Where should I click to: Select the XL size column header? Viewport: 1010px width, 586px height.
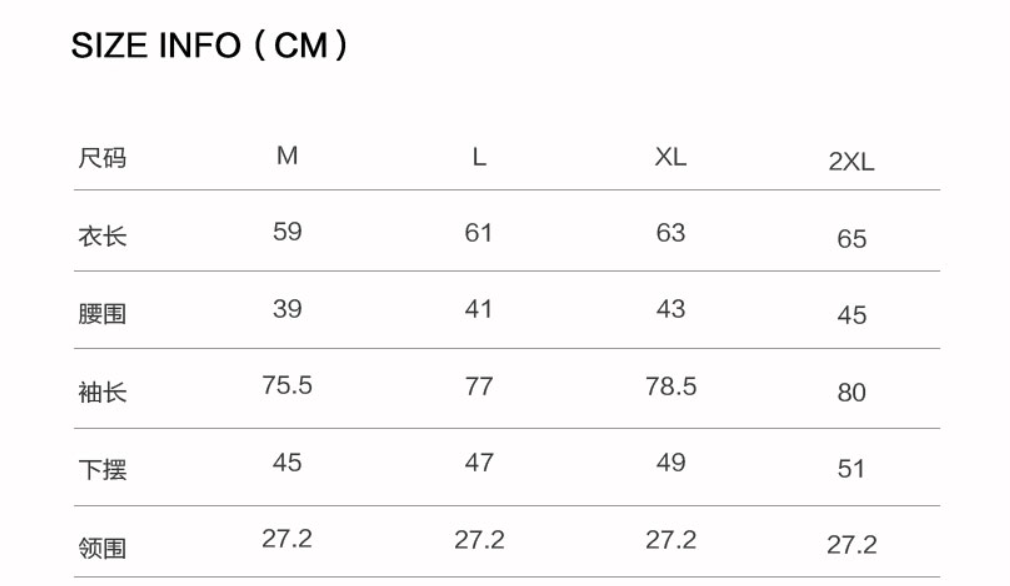[x=670, y=157]
